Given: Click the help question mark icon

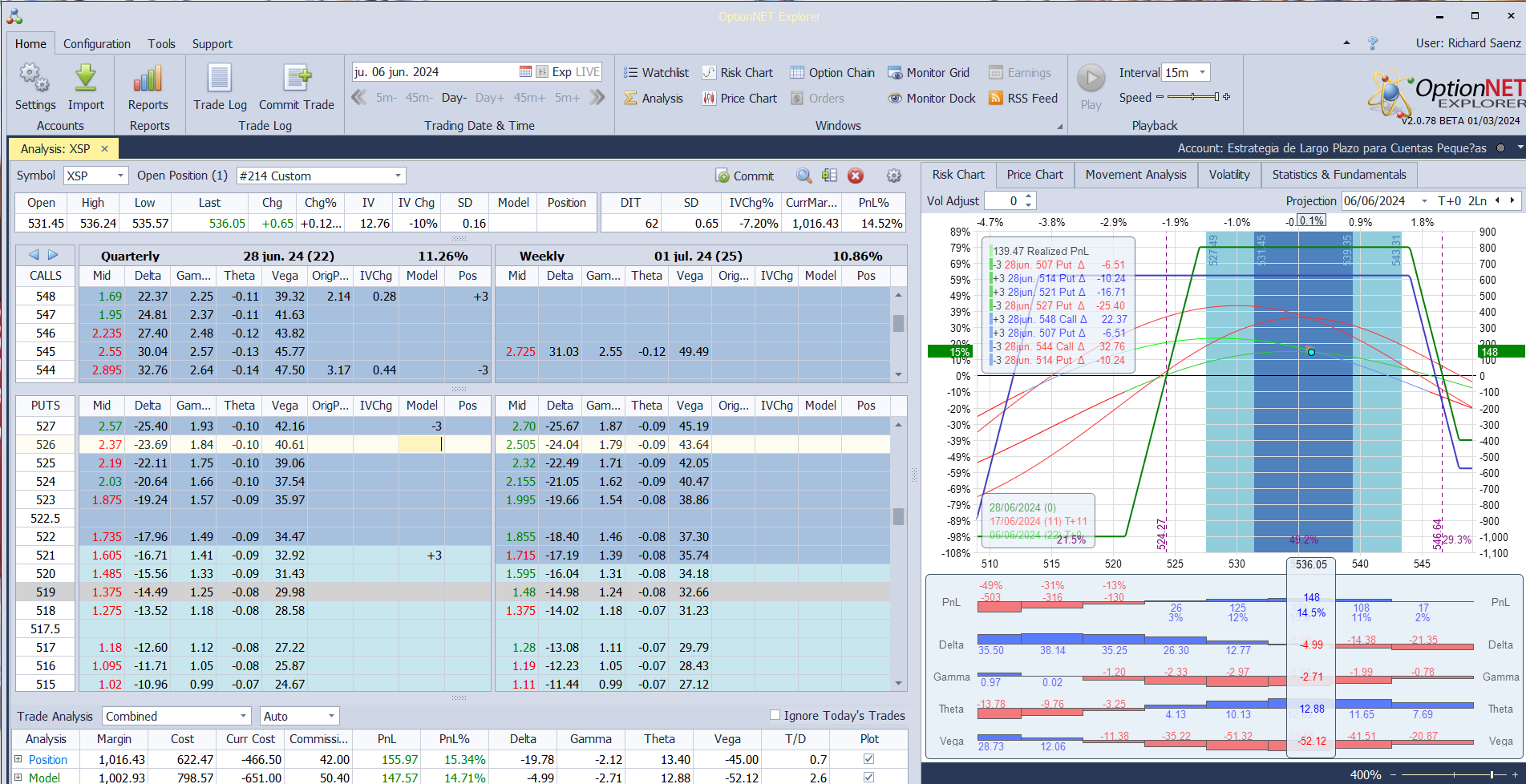Looking at the screenshot, I should (1373, 43).
